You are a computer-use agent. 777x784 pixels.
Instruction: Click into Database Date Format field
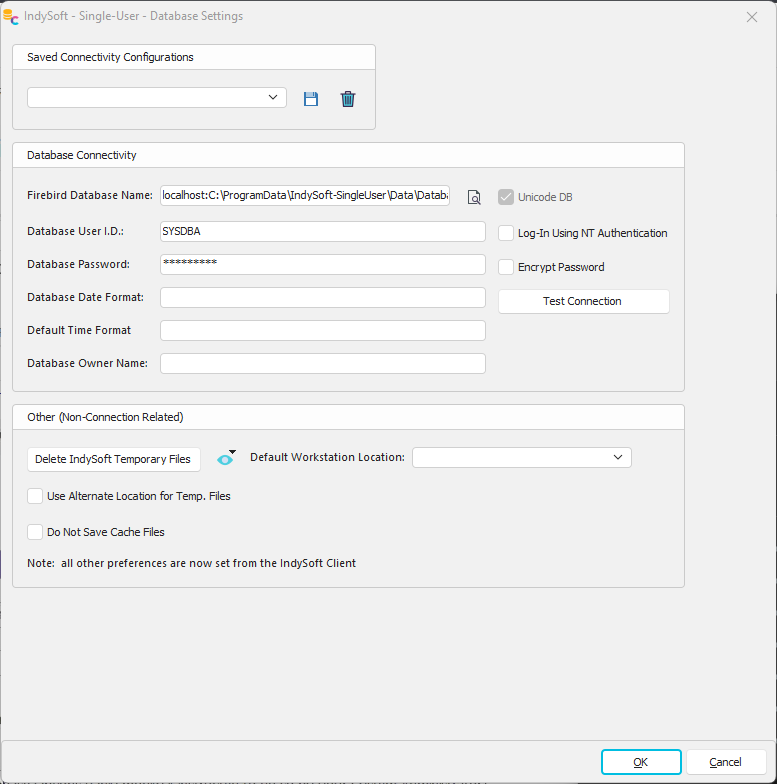tap(322, 297)
